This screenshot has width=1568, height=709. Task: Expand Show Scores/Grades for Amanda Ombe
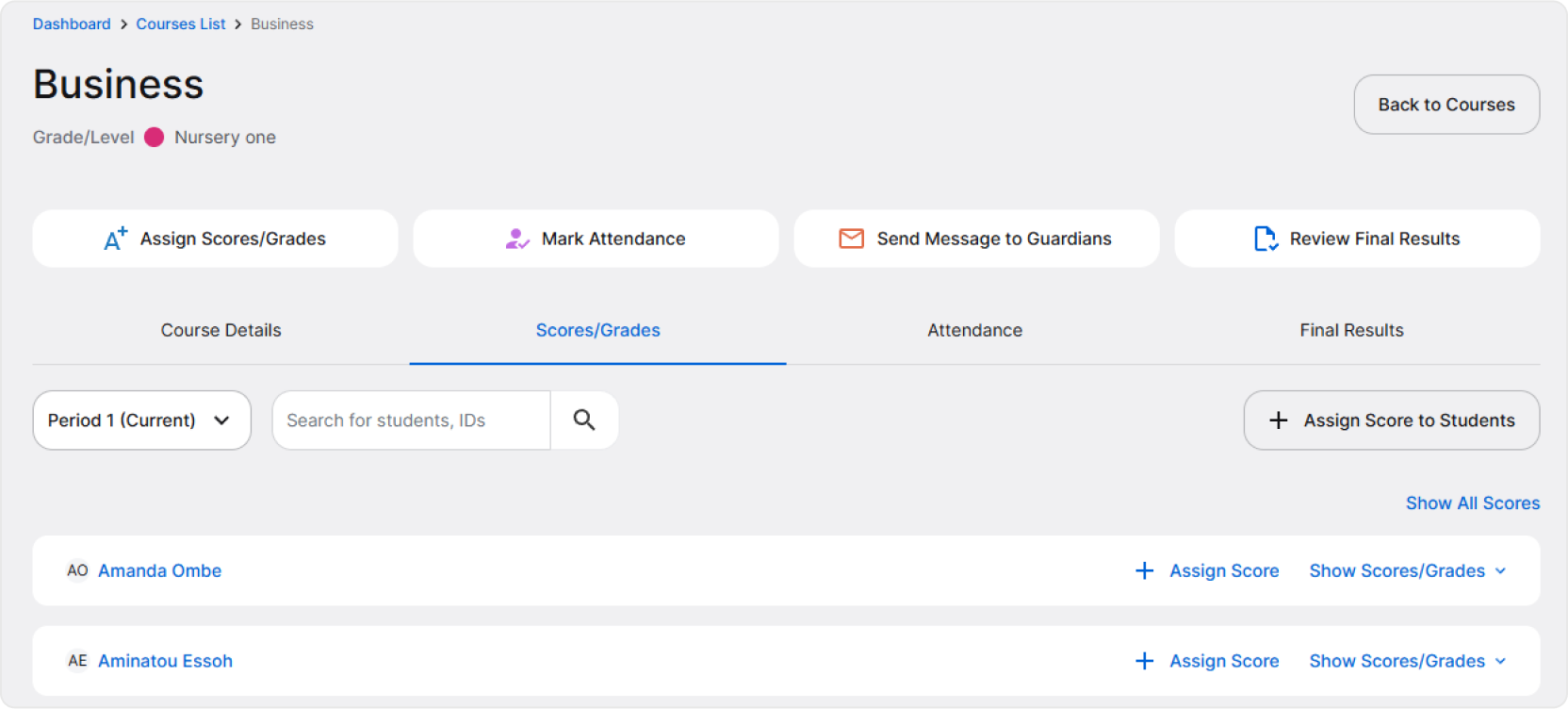pos(1407,571)
